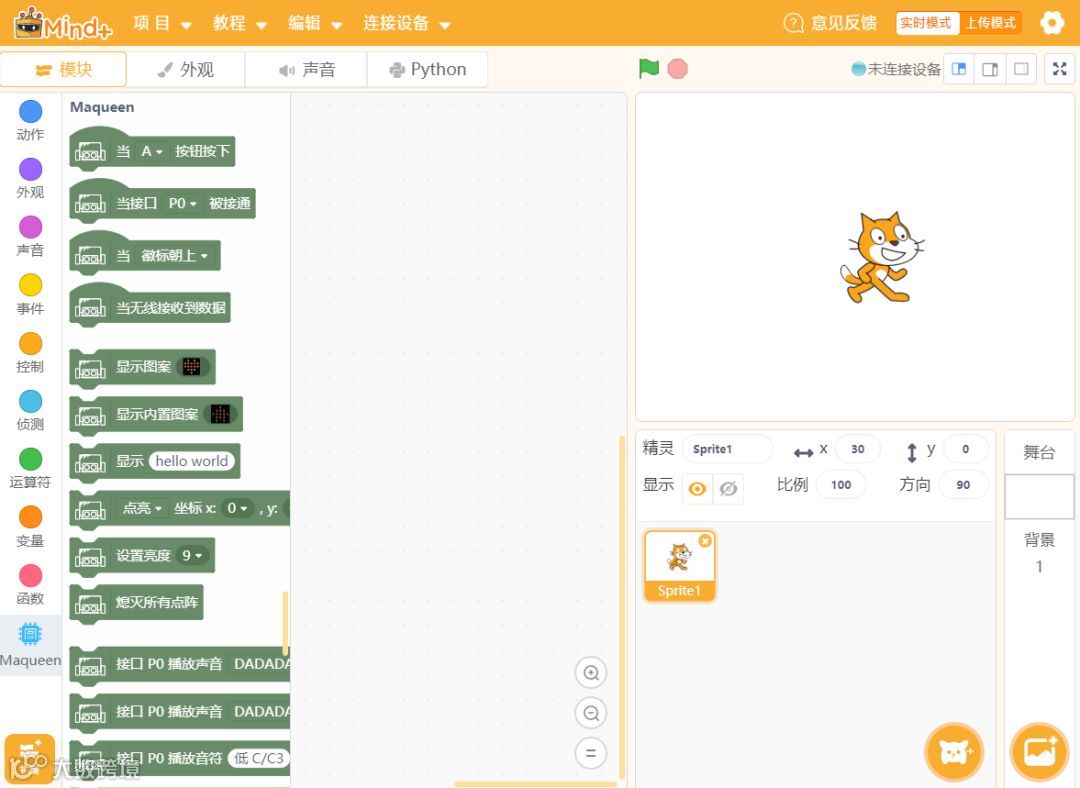Show the sprite with eye icon
This screenshot has width=1080, height=788.
click(x=697, y=488)
